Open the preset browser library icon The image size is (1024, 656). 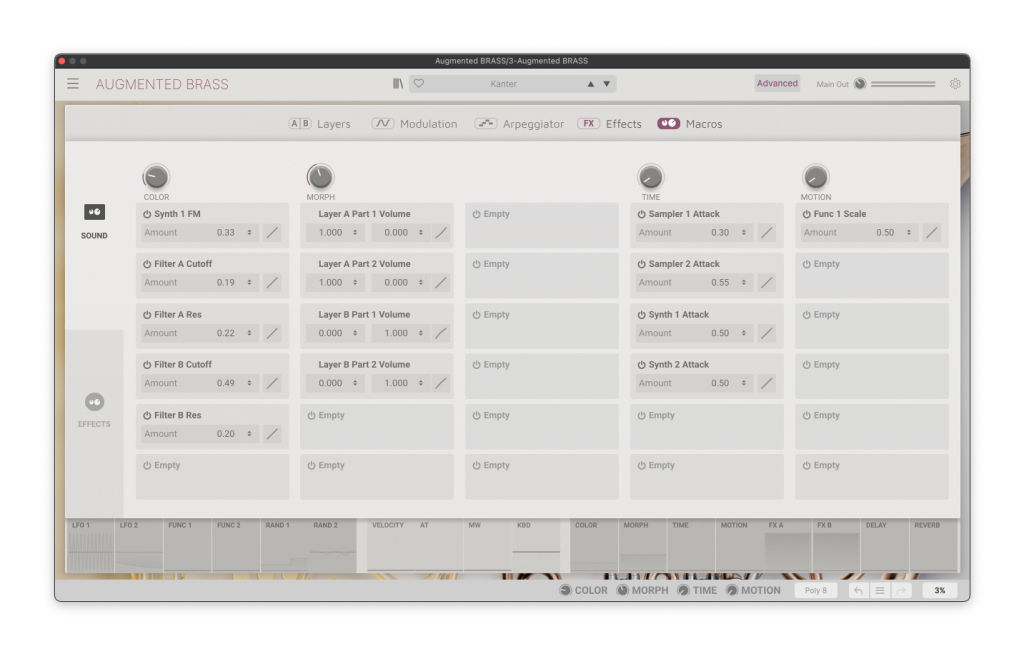[x=398, y=84]
